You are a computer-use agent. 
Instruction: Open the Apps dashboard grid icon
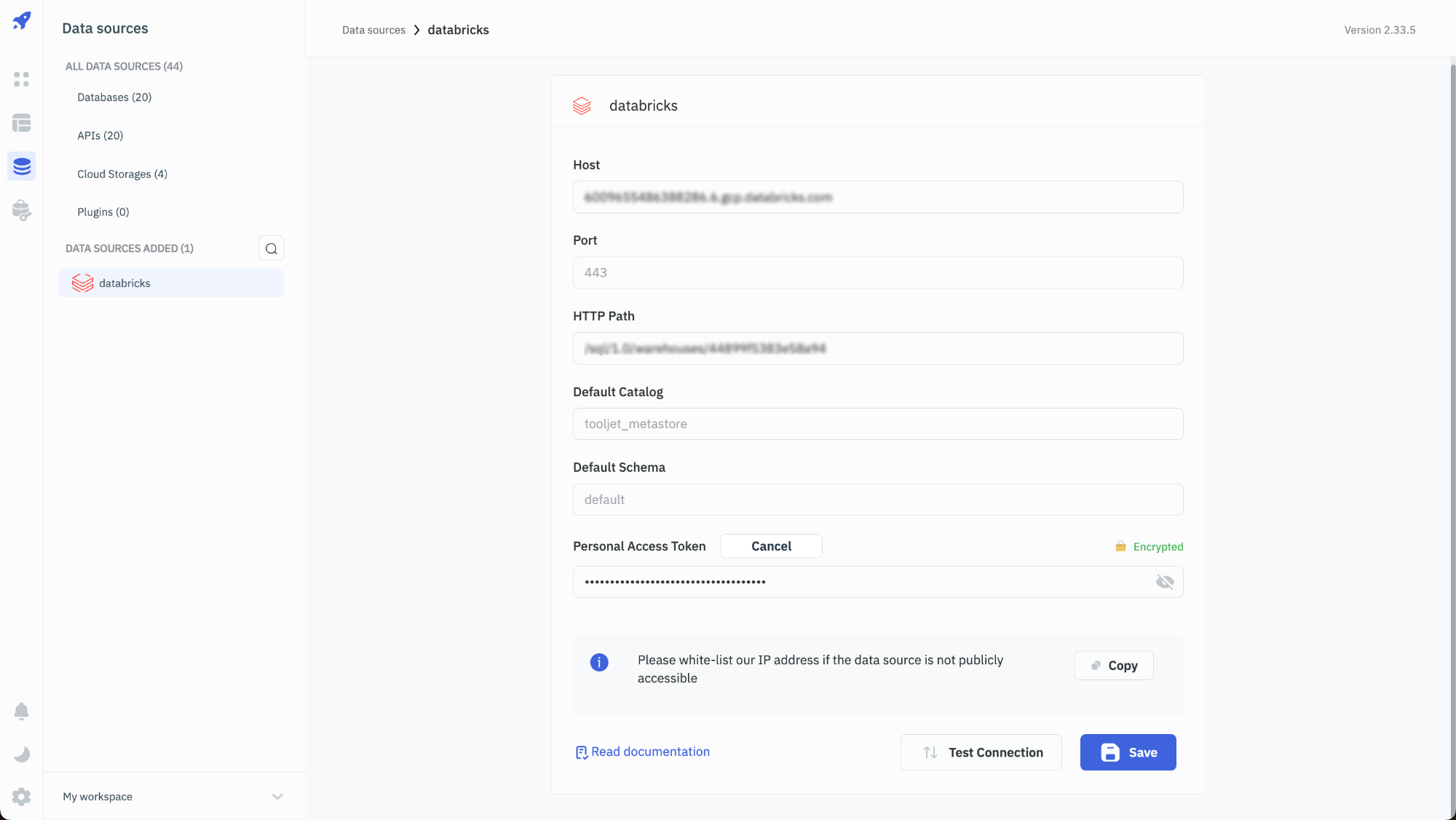22,79
